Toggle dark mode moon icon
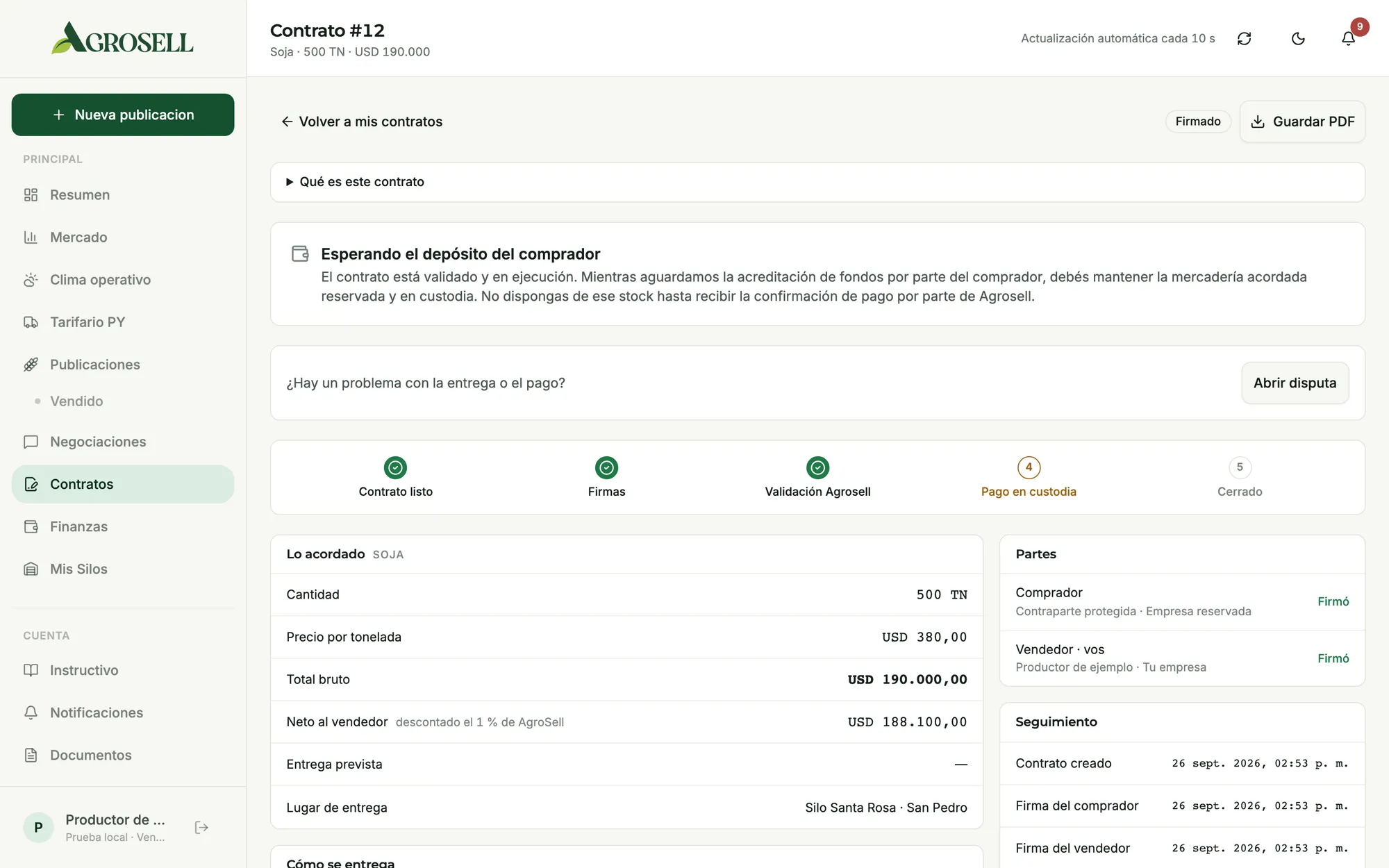 [1298, 38]
